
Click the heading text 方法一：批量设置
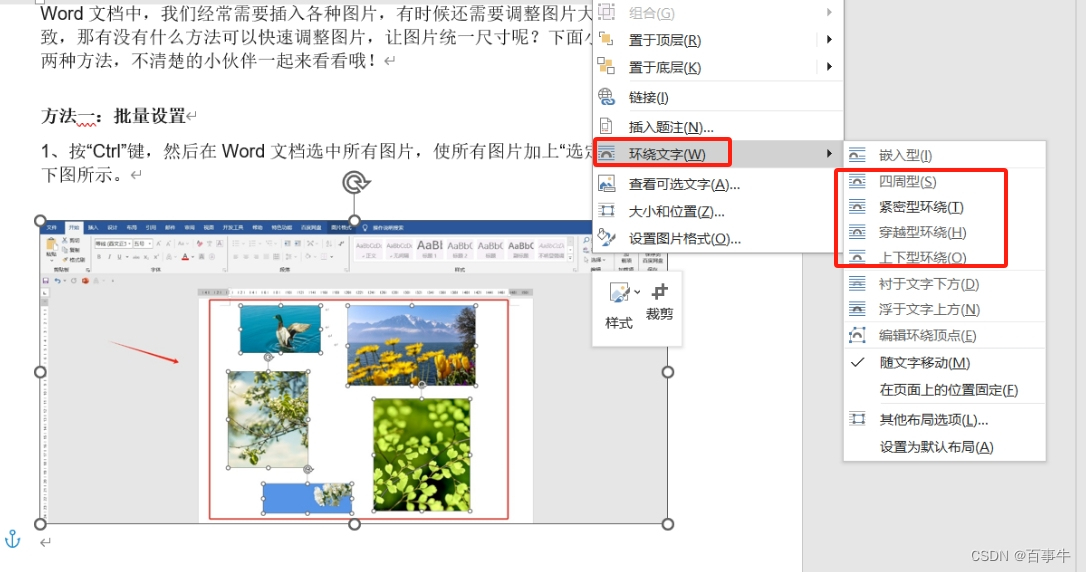coord(113,116)
